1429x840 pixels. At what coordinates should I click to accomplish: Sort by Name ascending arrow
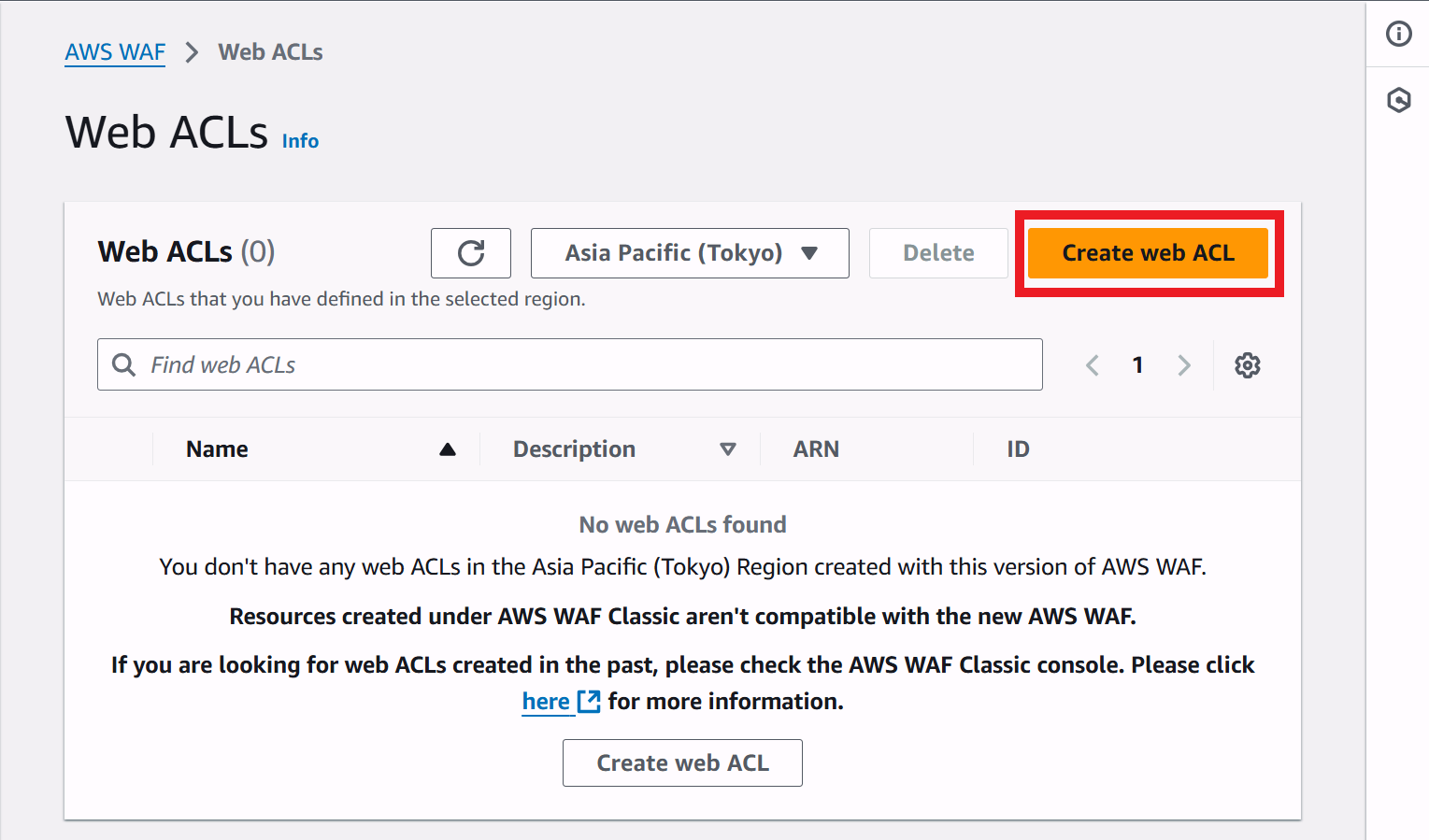pos(448,449)
